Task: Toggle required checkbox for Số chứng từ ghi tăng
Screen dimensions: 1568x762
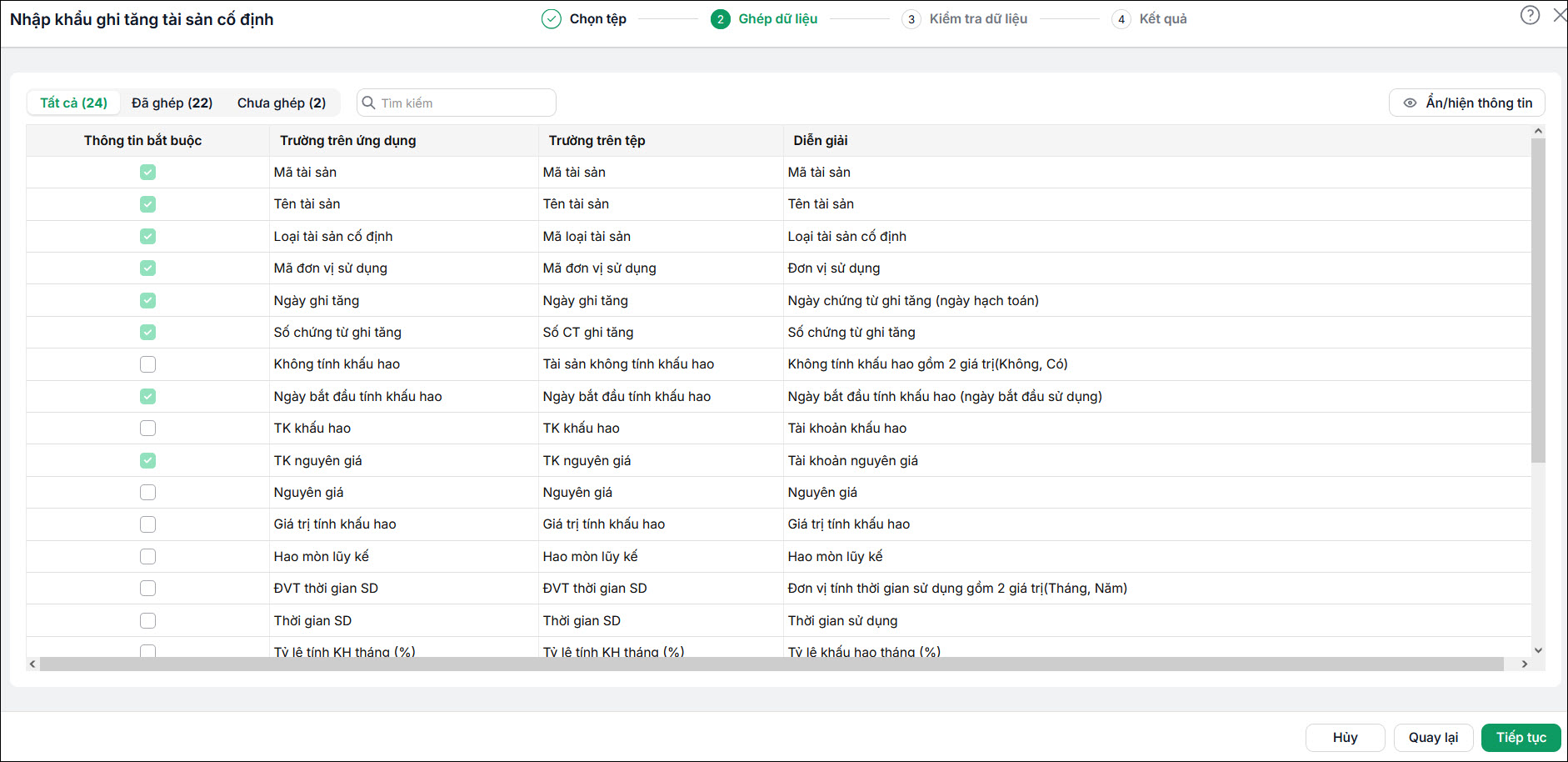Action: click(x=147, y=332)
